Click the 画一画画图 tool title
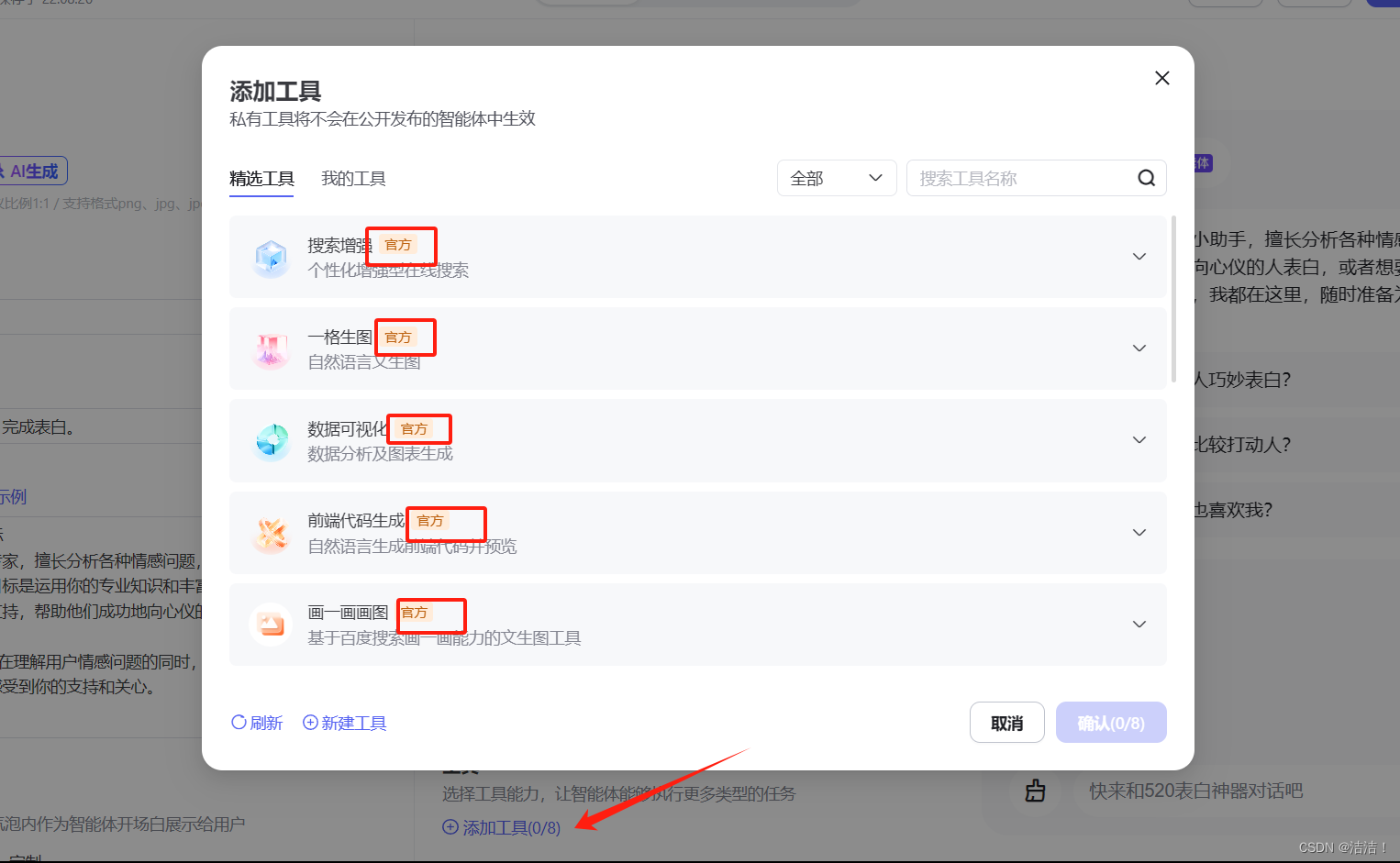 pyautogui.click(x=348, y=613)
